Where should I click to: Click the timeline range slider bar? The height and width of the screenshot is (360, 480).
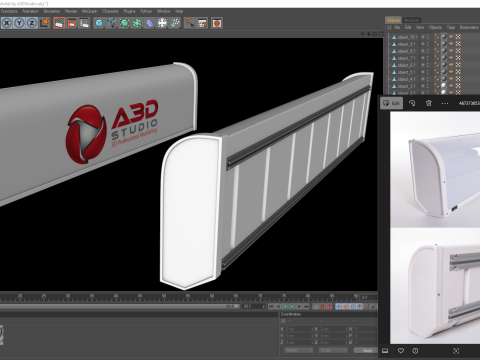coord(119,306)
